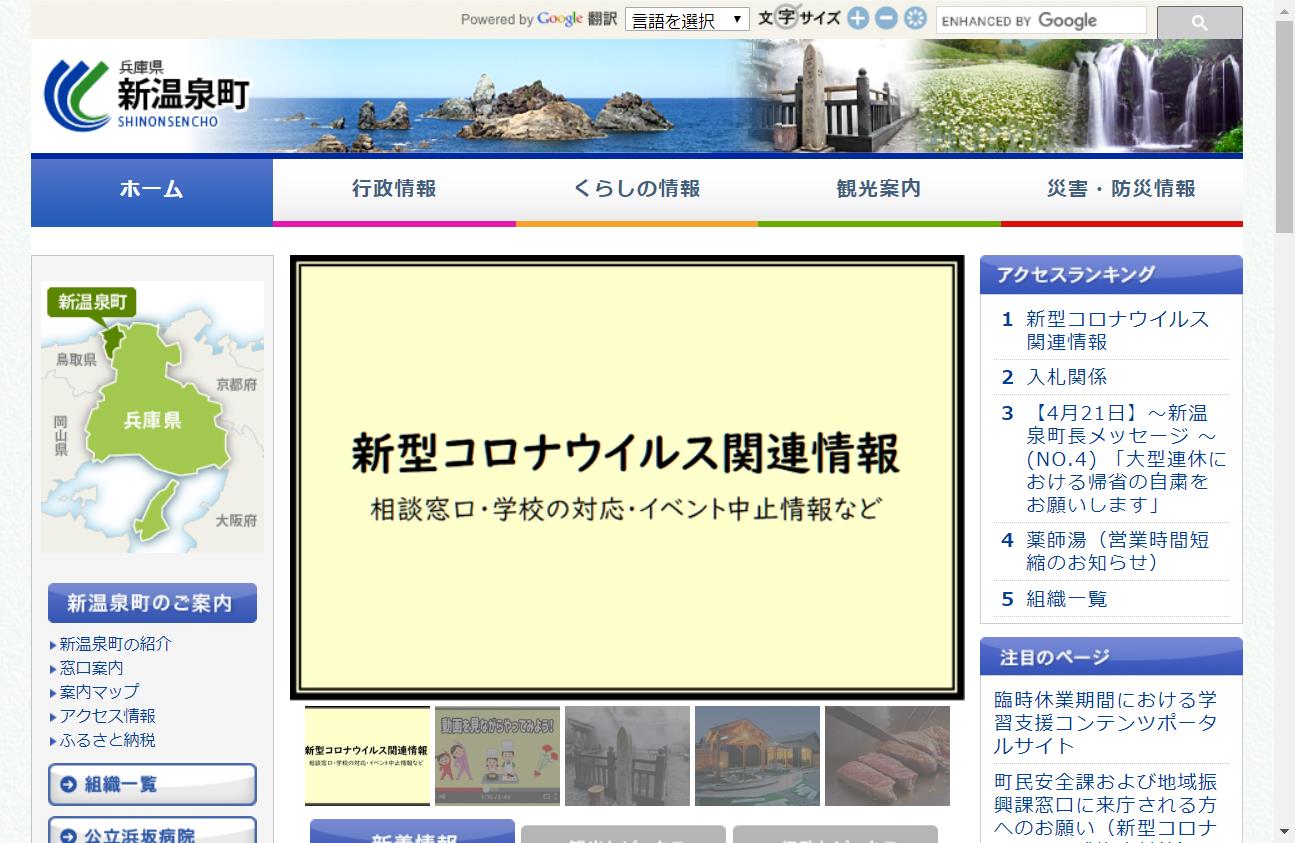Viewport: 1295px width, 843px height.
Task: Switch to the 行政情報 tab
Action: point(395,188)
